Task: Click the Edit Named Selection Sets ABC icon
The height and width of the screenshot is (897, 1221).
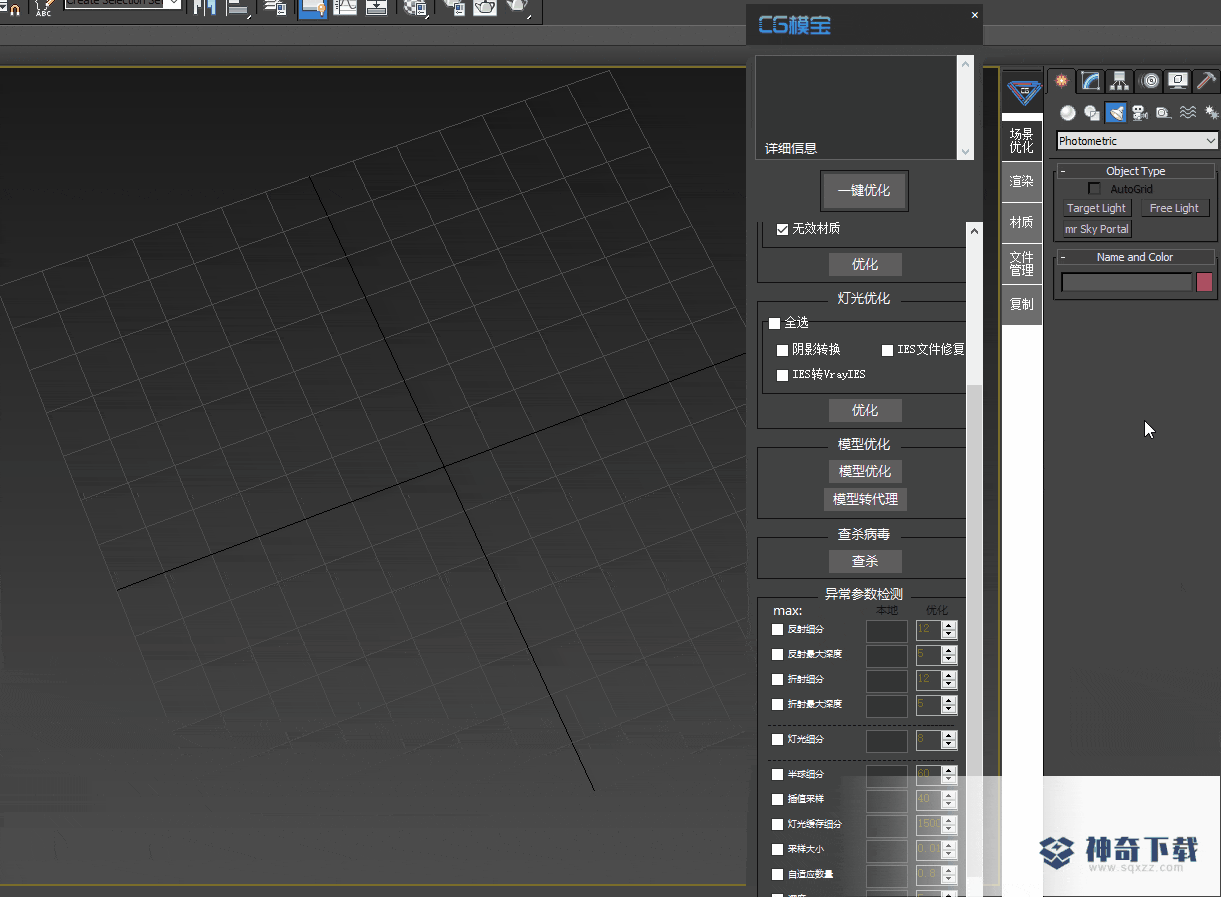Action: pyautogui.click(x=43, y=9)
